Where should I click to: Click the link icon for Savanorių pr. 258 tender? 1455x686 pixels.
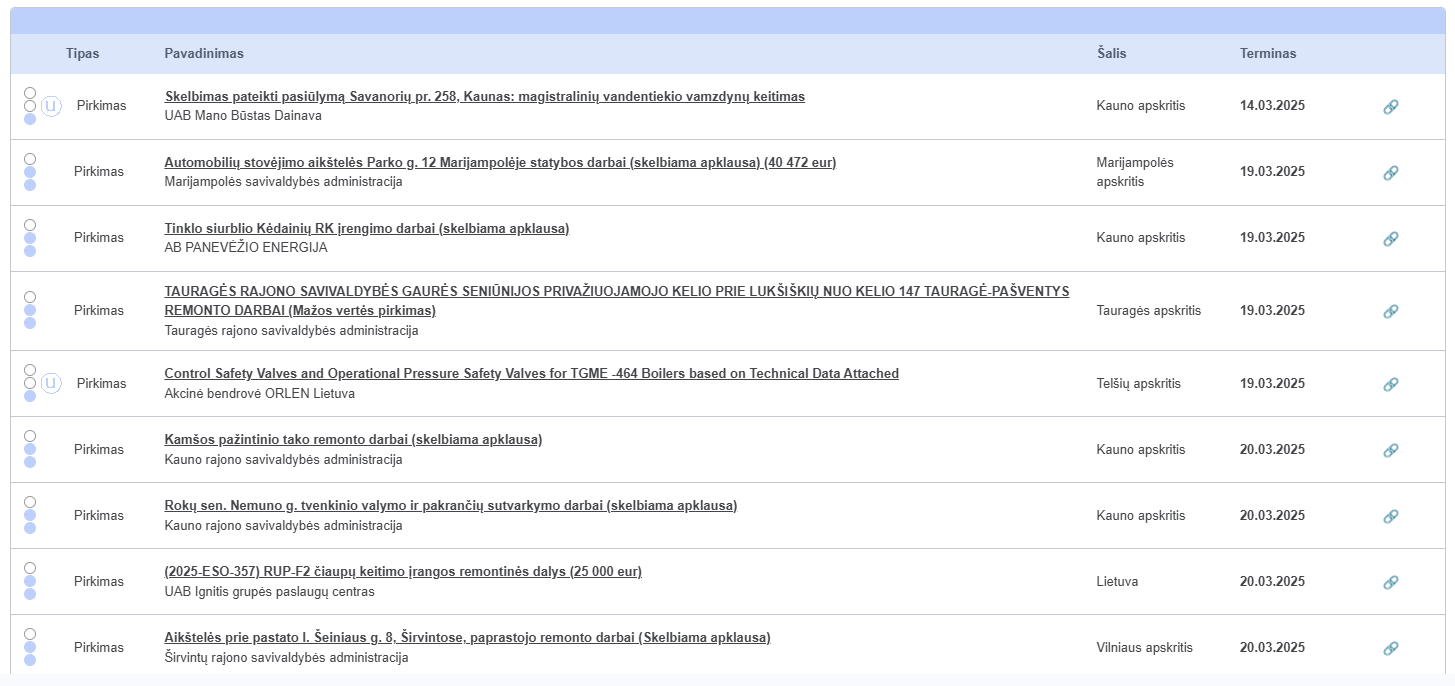coord(1390,107)
